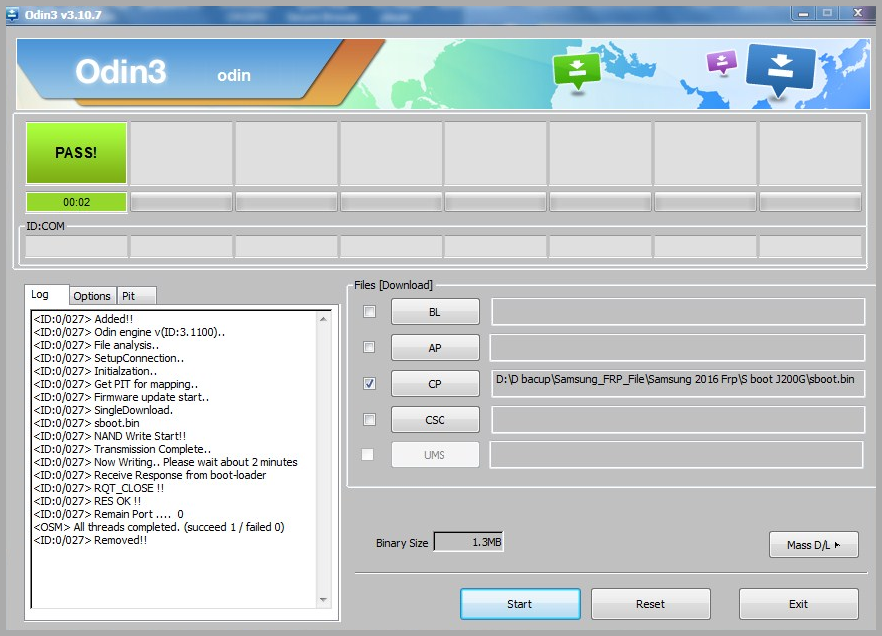
Task: Click the CSC file button
Action: click(435, 420)
